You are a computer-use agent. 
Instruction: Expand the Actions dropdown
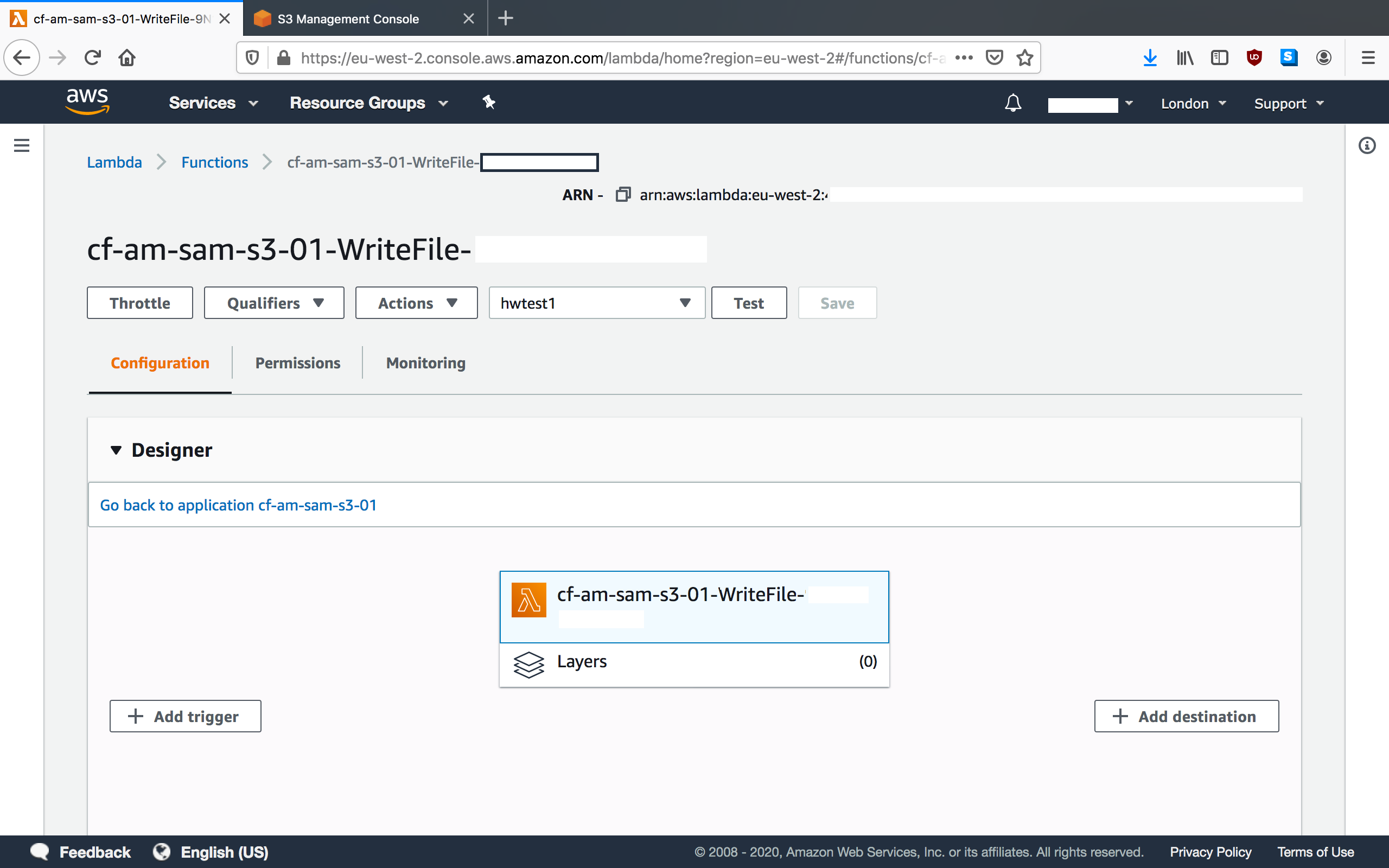(416, 303)
